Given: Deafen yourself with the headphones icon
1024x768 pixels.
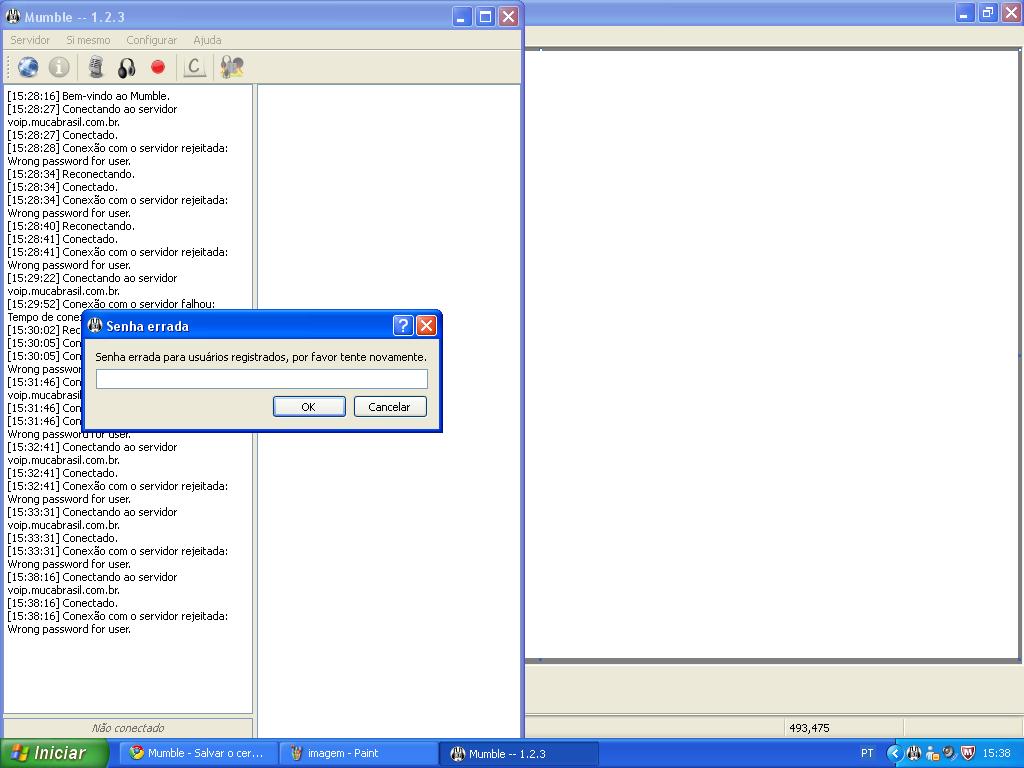Looking at the screenshot, I should (127, 67).
